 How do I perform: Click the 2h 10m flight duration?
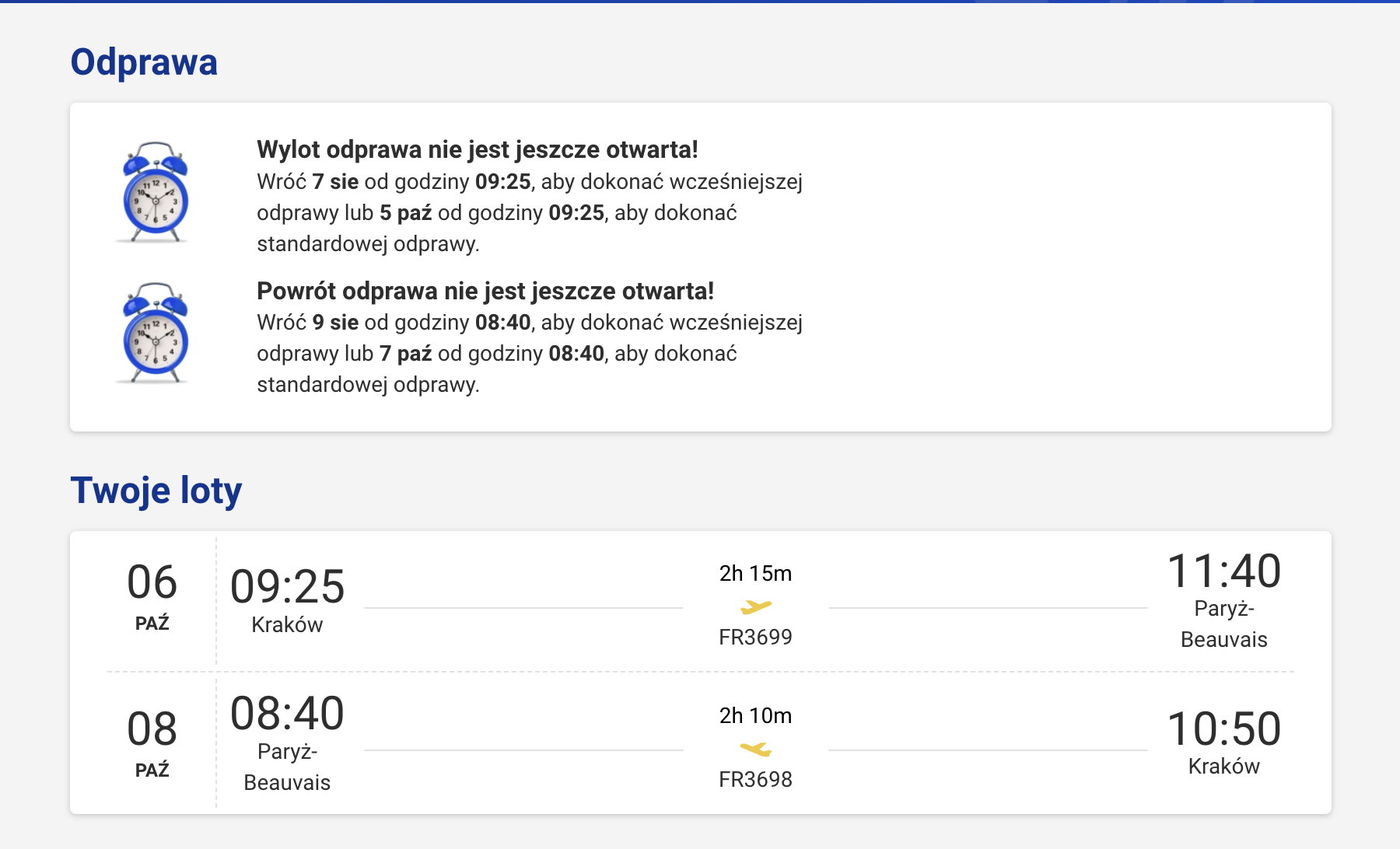[755, 716]
